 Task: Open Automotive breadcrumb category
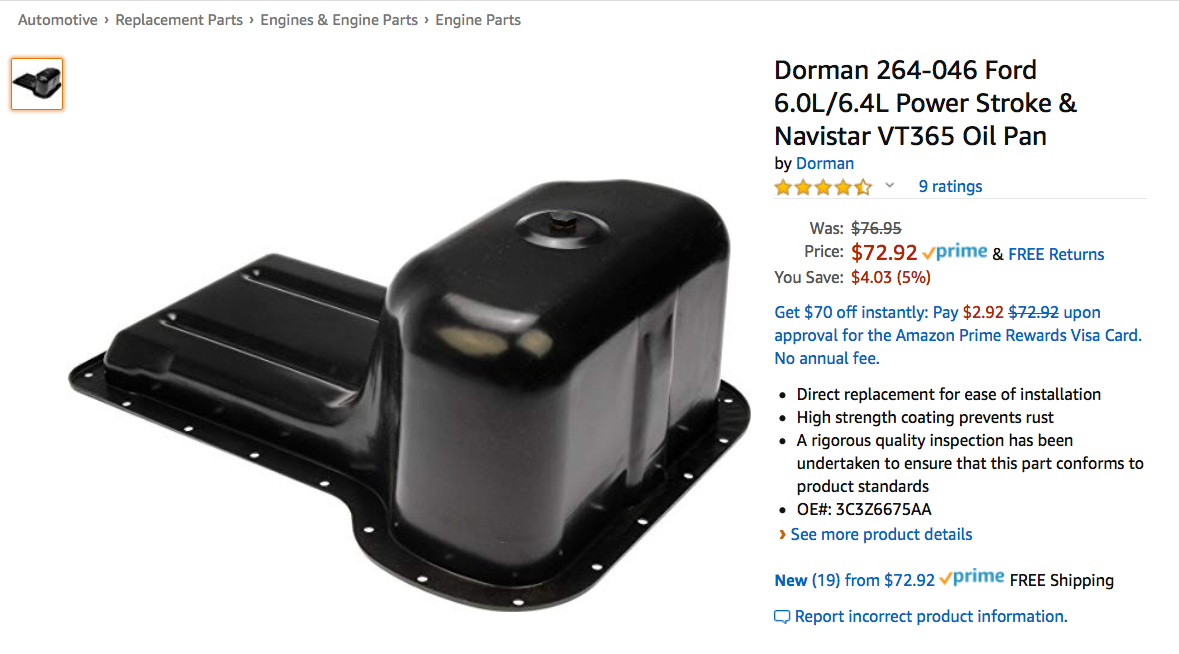(58, 20)
